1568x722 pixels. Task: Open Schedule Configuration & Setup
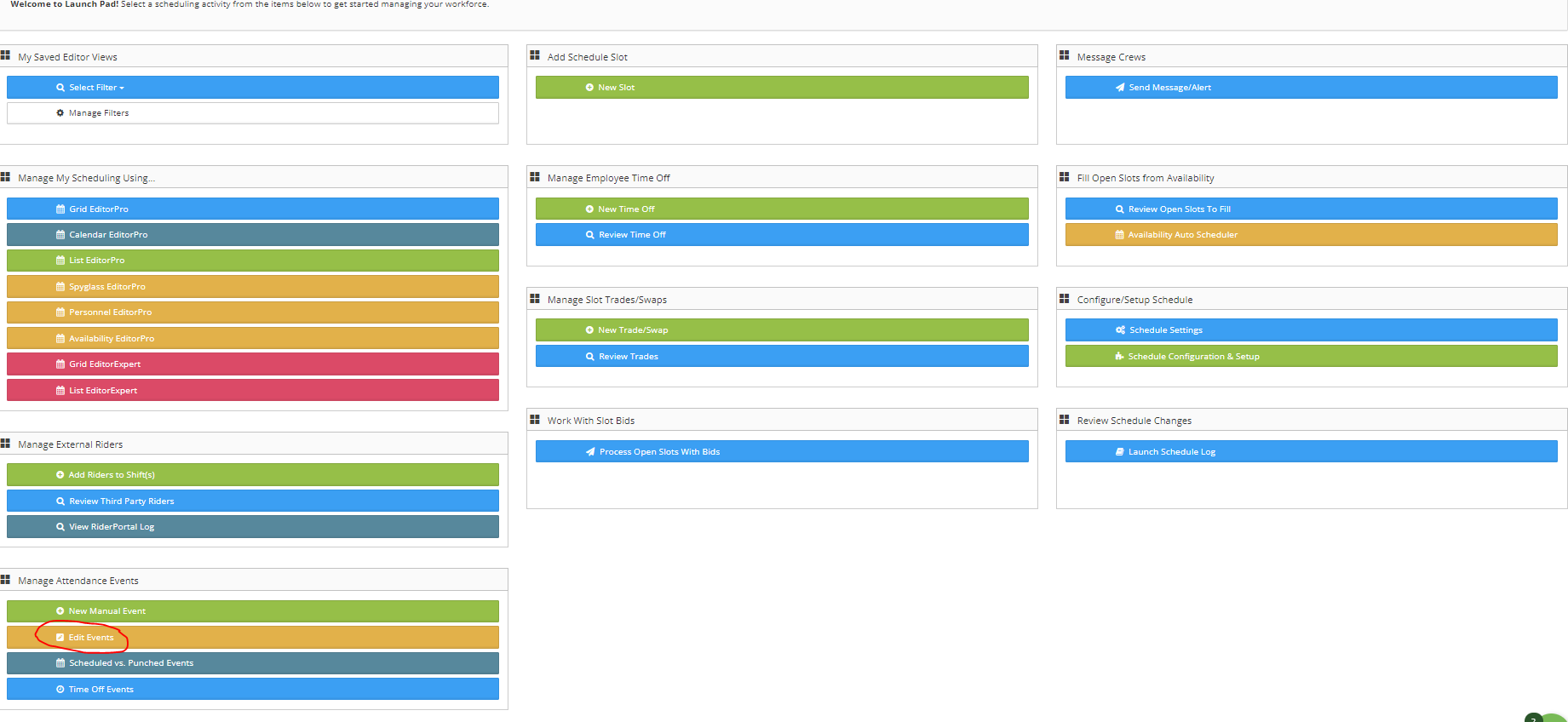tap(1310, 357)
